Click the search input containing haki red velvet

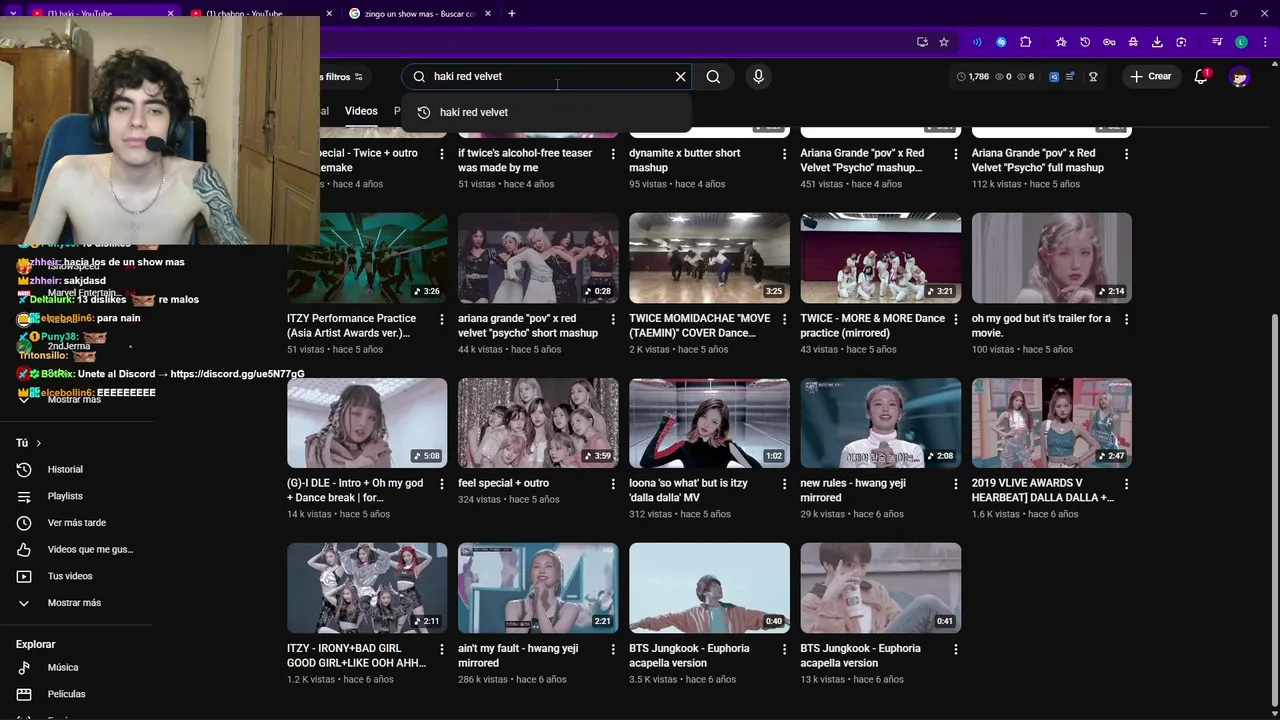(x=548, y=76)
